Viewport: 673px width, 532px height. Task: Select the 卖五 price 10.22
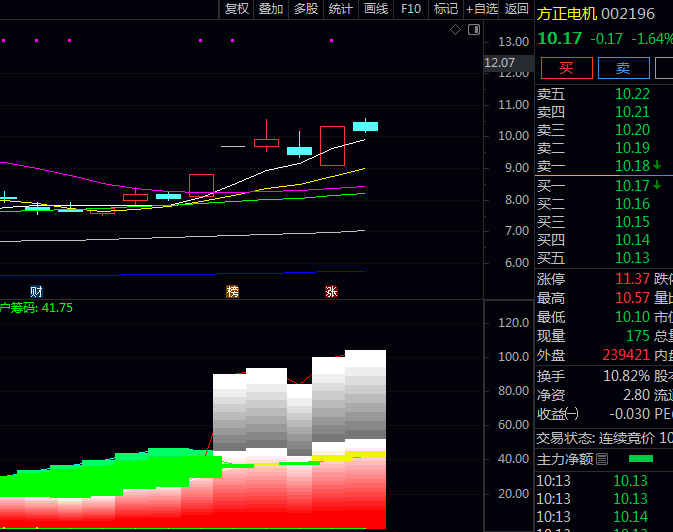632,94
